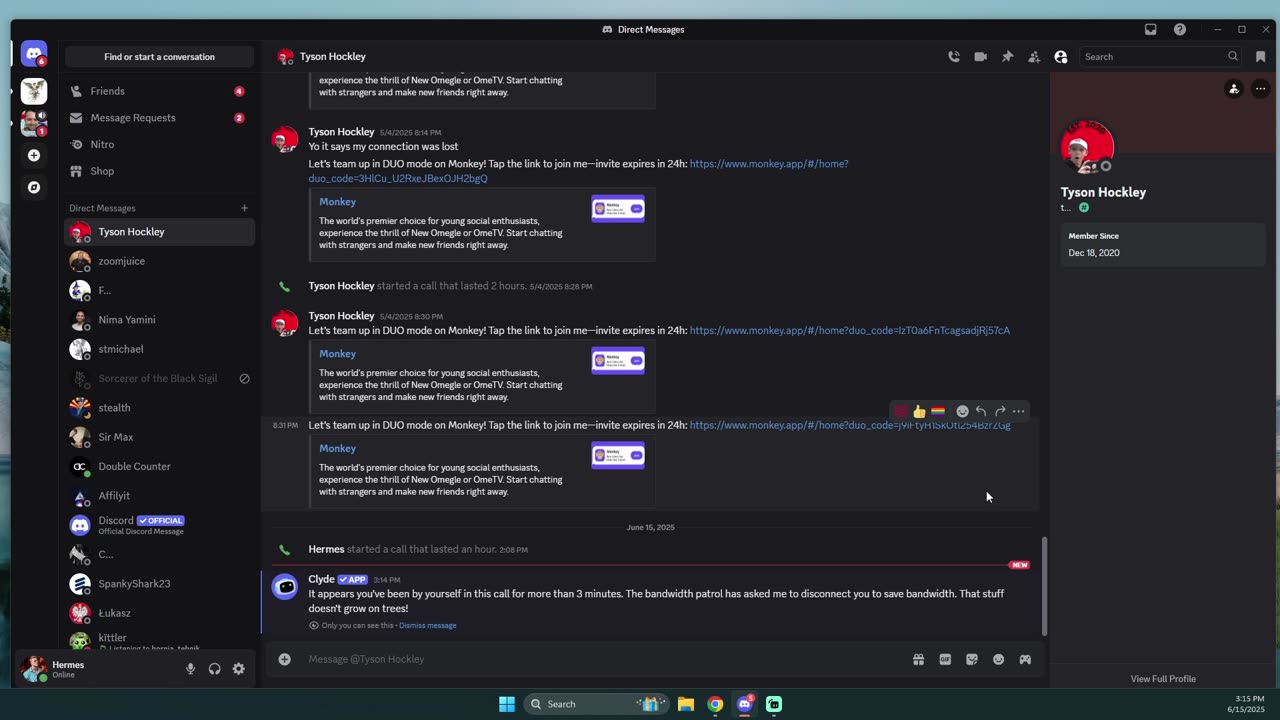Click the chat scrollbar thumb
This screenshot has width=1280, height=720.
pyautogui.click(x=1045, y=586)
